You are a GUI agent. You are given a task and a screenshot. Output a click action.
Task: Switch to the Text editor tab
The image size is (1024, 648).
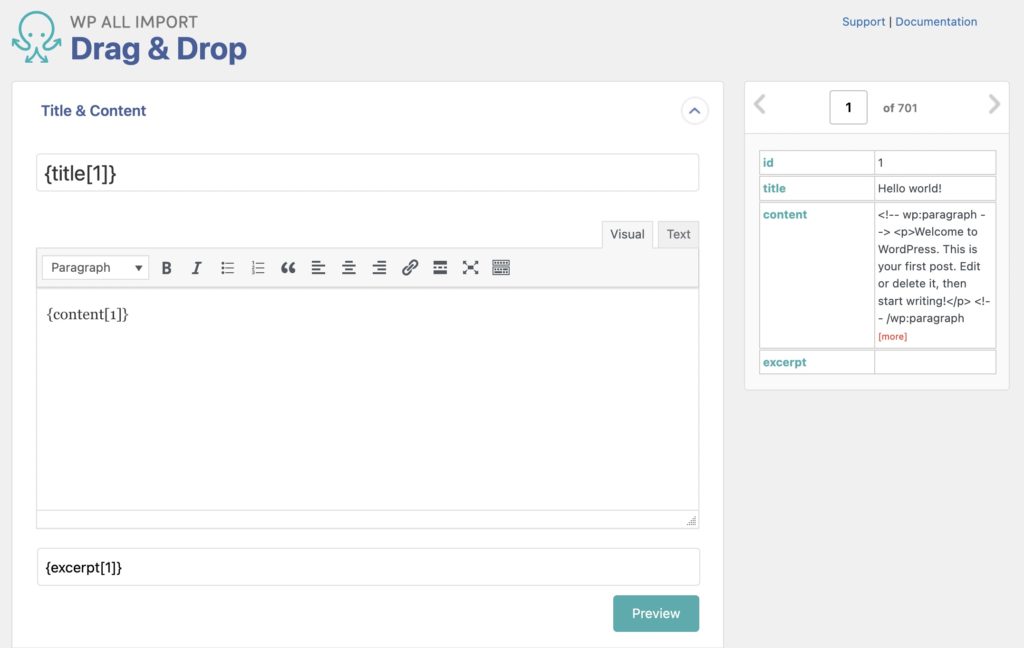click(x=678, y=234)
